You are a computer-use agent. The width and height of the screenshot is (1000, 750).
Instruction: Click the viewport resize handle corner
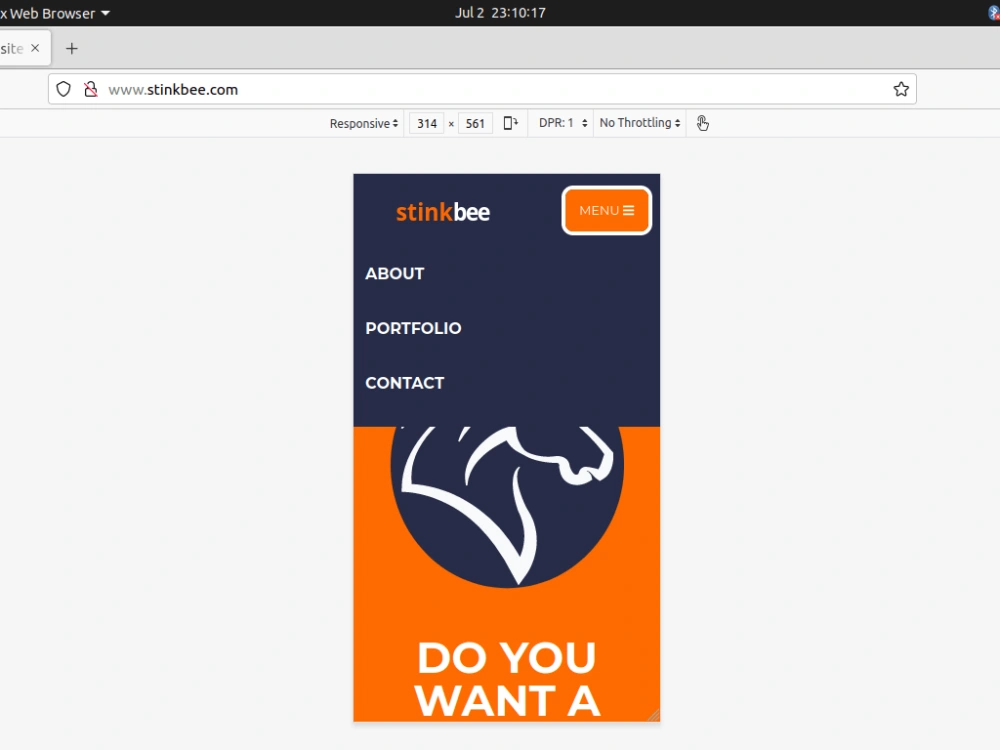(654, 715)
